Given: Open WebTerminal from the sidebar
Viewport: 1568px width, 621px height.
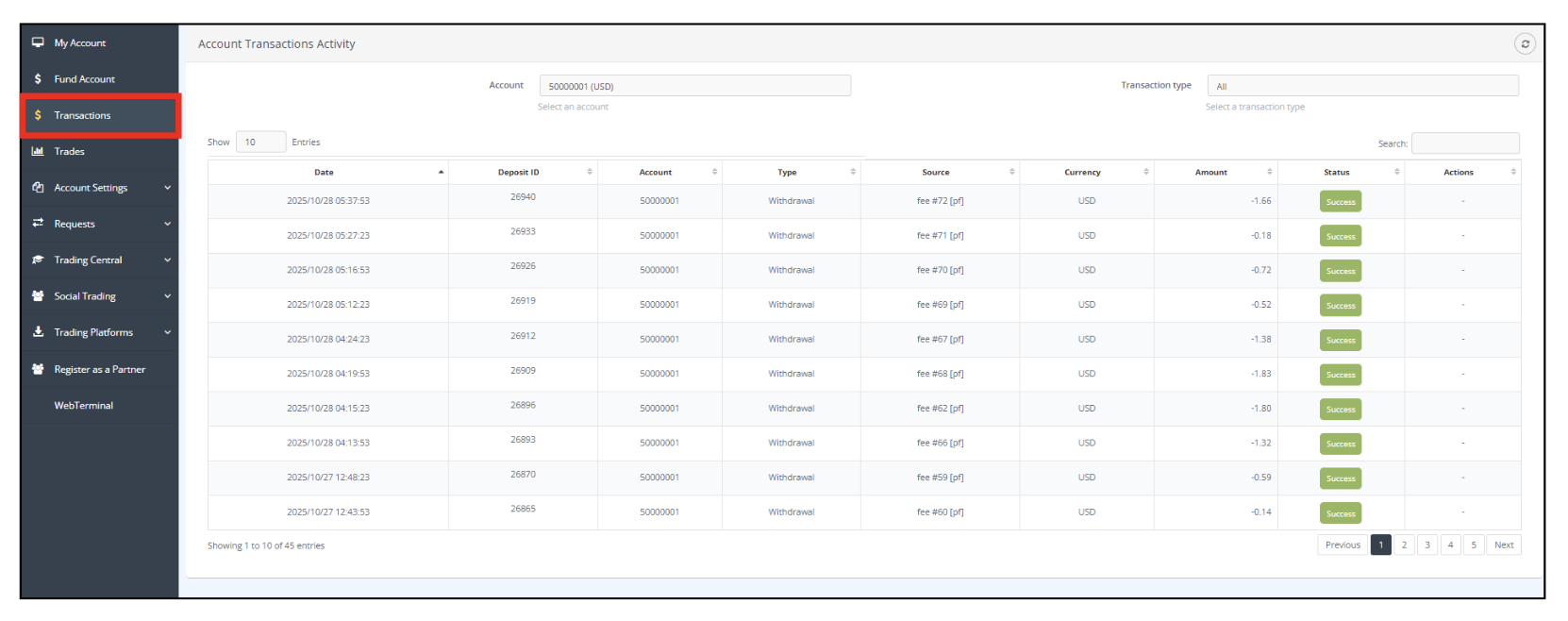Looking at the screenshot, I should point(83,406).
